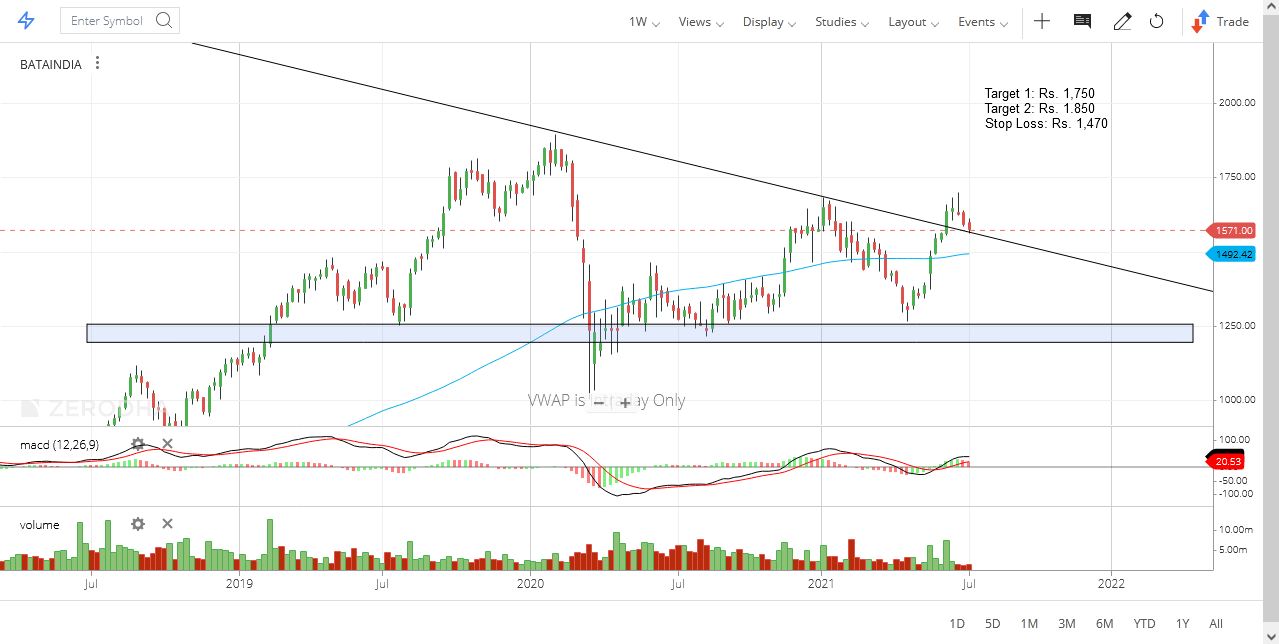The height and width of the screenshot is (644, 1279).
Task: Select the 1D range
Action: click(957, 624)
